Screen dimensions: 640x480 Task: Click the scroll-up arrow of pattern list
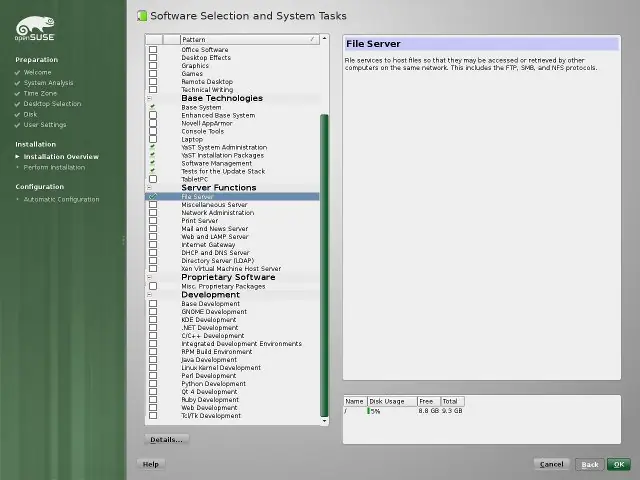(324, 38)
